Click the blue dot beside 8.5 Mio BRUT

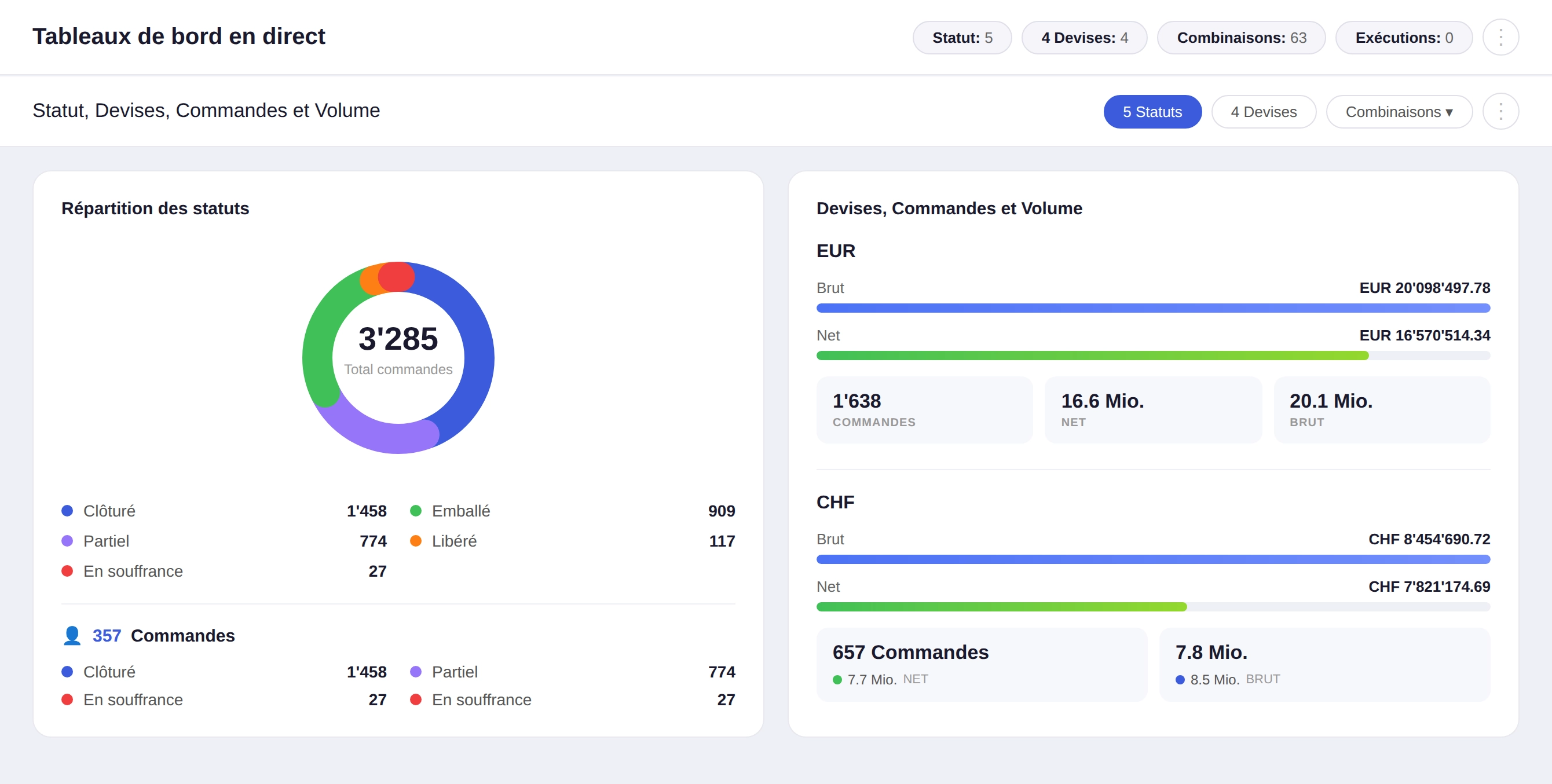click(x=1181, y=679)
